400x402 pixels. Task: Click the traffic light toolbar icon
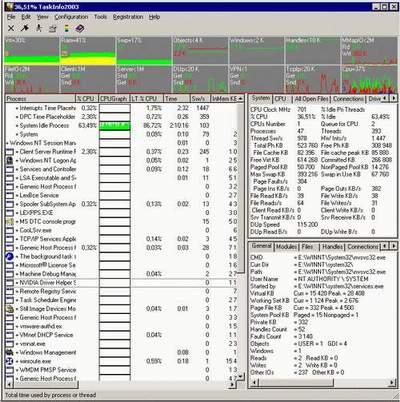coord(66,29)
